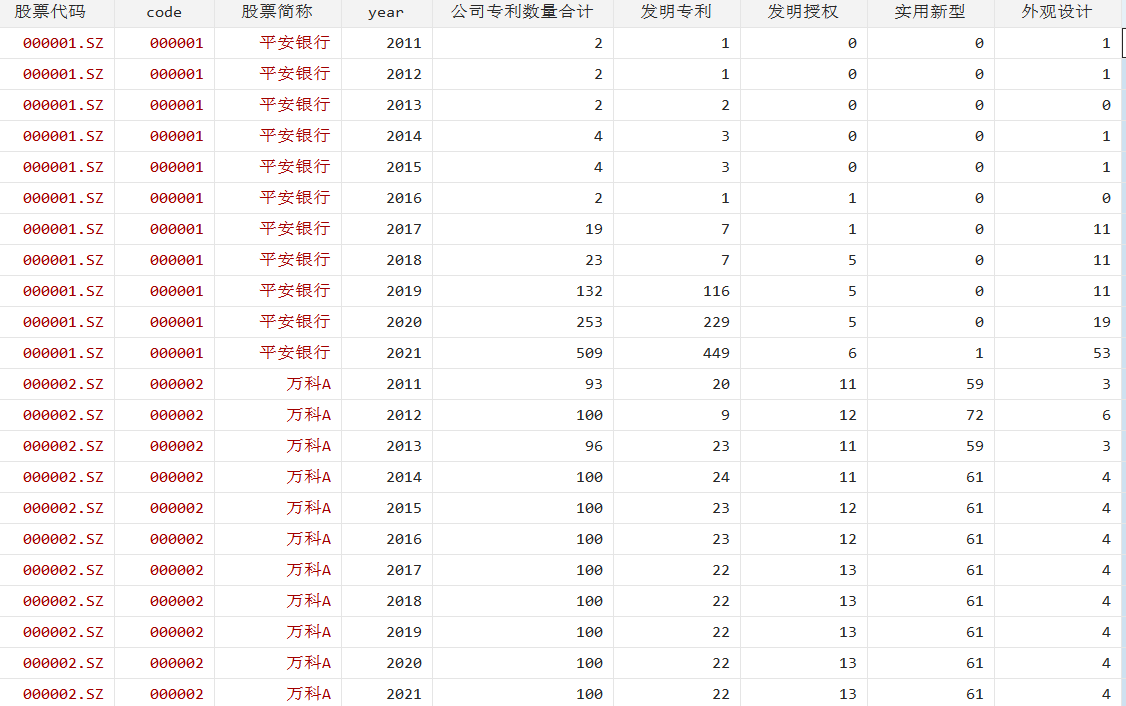Select invention grants value 6
Viewport: 1126px width, 706px height.
click(852, 352)
